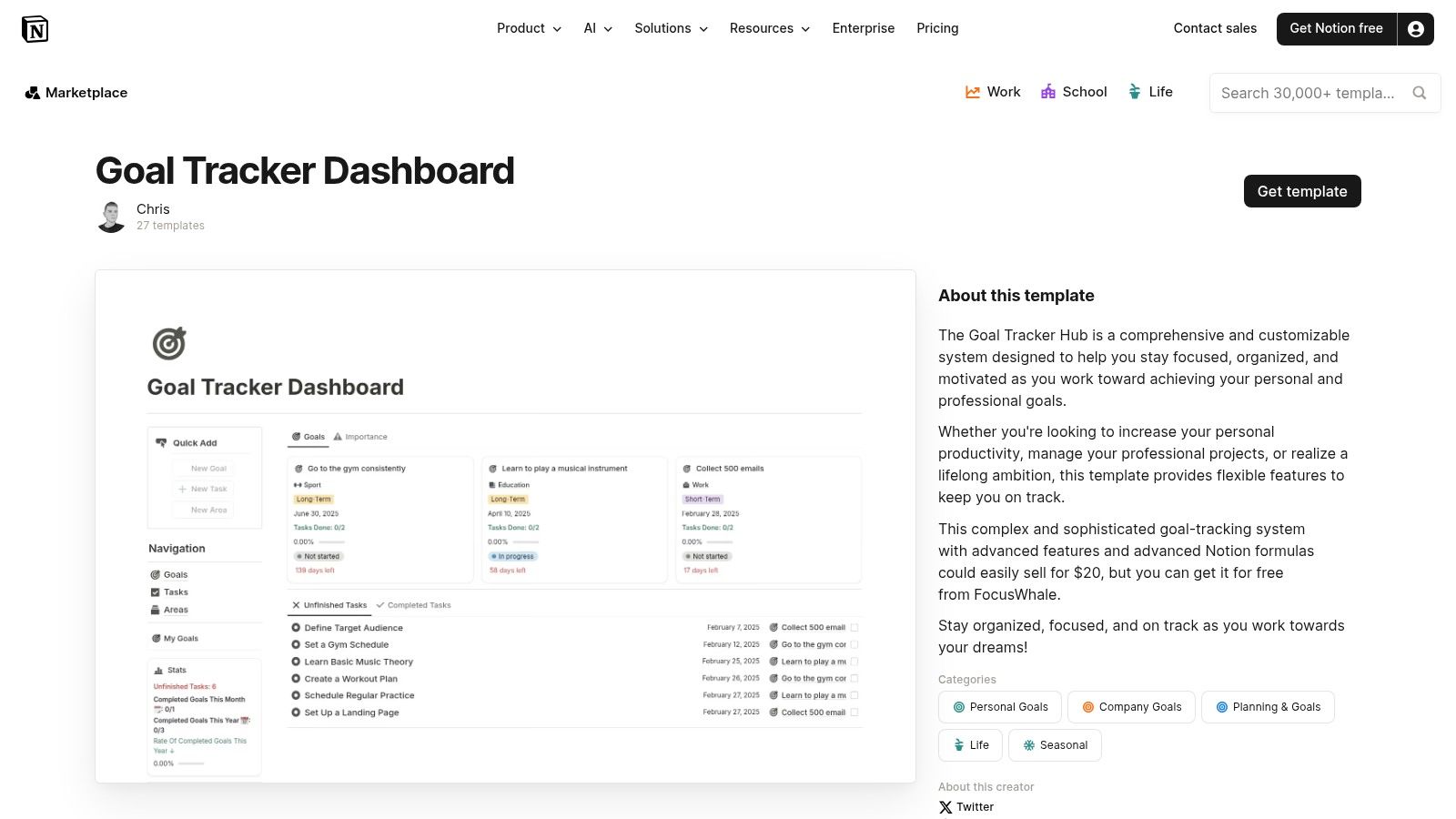The height and width of the screenshot is (819, 1456).
Task: Open the Pricing menu item
Action: click(x=937, y=28)
